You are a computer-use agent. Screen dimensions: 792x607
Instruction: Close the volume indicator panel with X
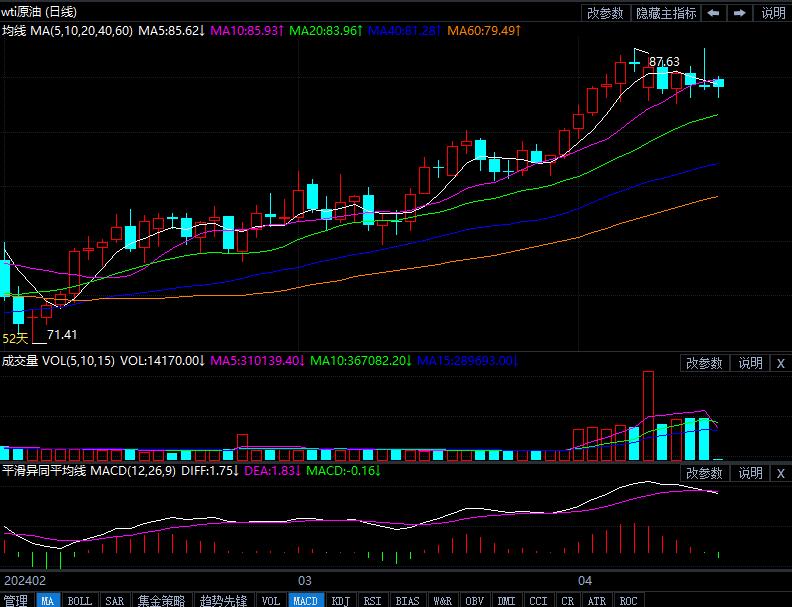780,363
